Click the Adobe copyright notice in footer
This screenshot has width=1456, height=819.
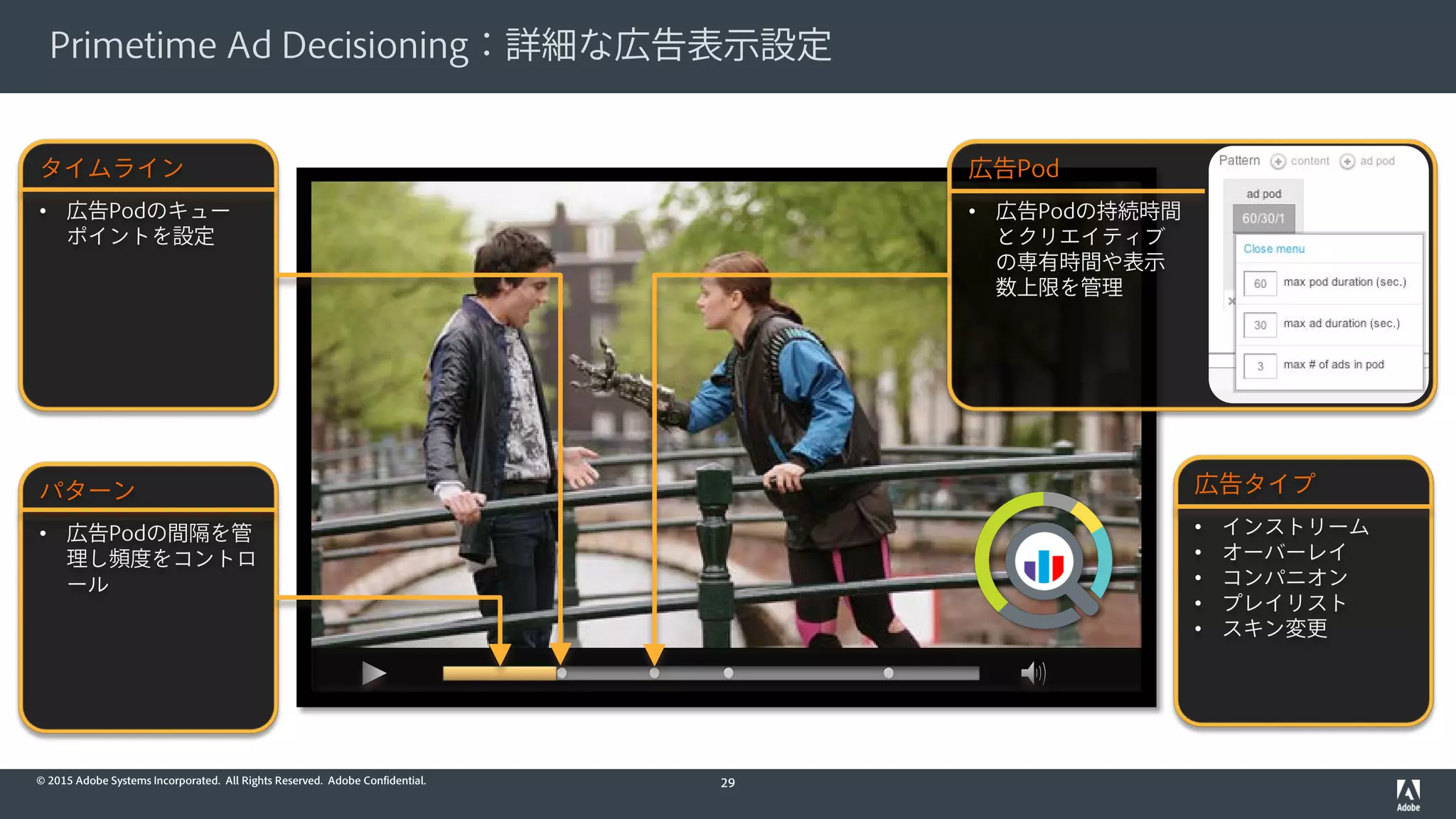[x=231, y=781]
